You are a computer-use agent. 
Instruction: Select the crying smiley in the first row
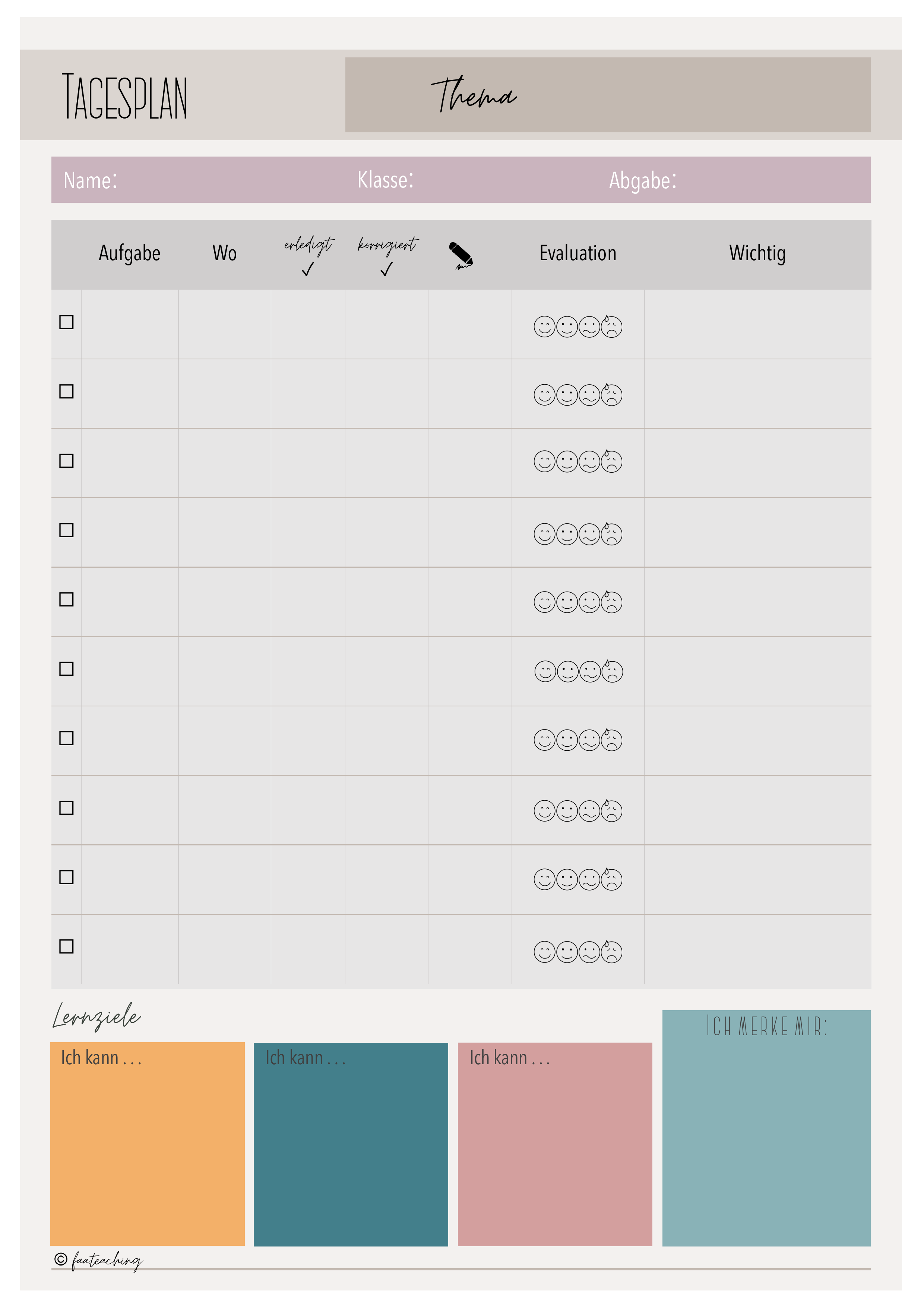(611, 327)
